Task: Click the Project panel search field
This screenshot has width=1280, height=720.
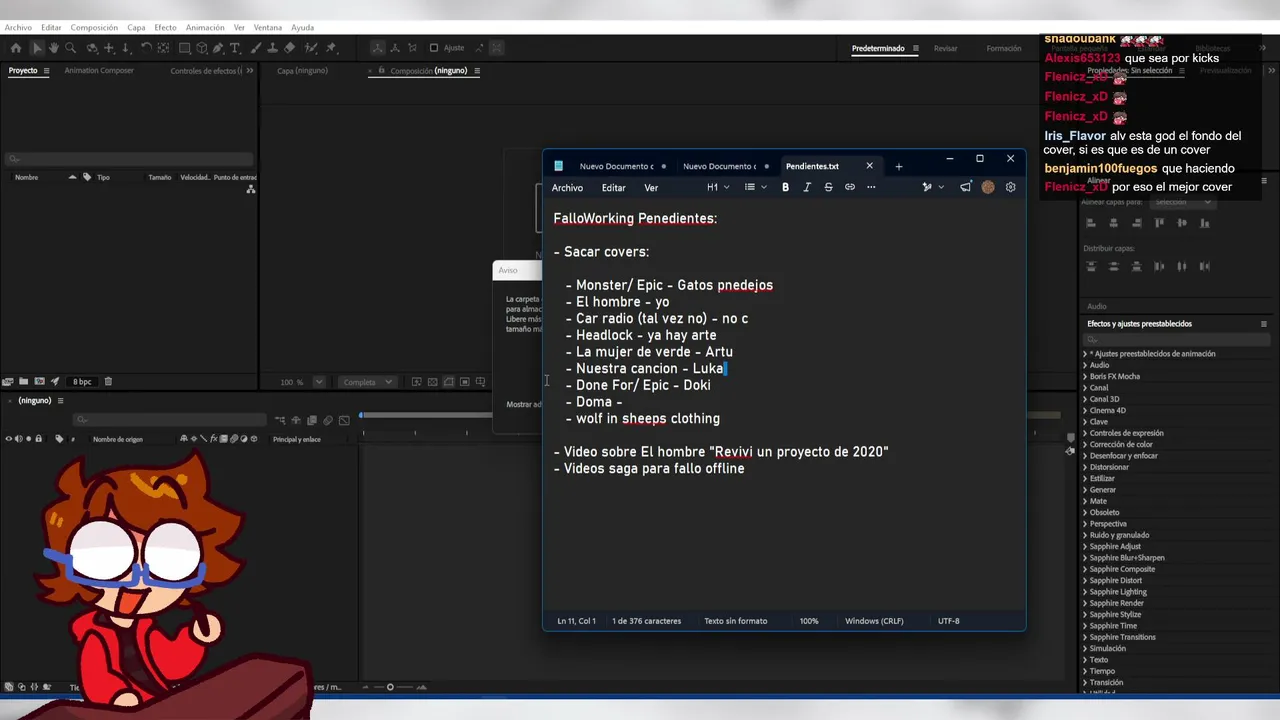Action: pos(130,159)
